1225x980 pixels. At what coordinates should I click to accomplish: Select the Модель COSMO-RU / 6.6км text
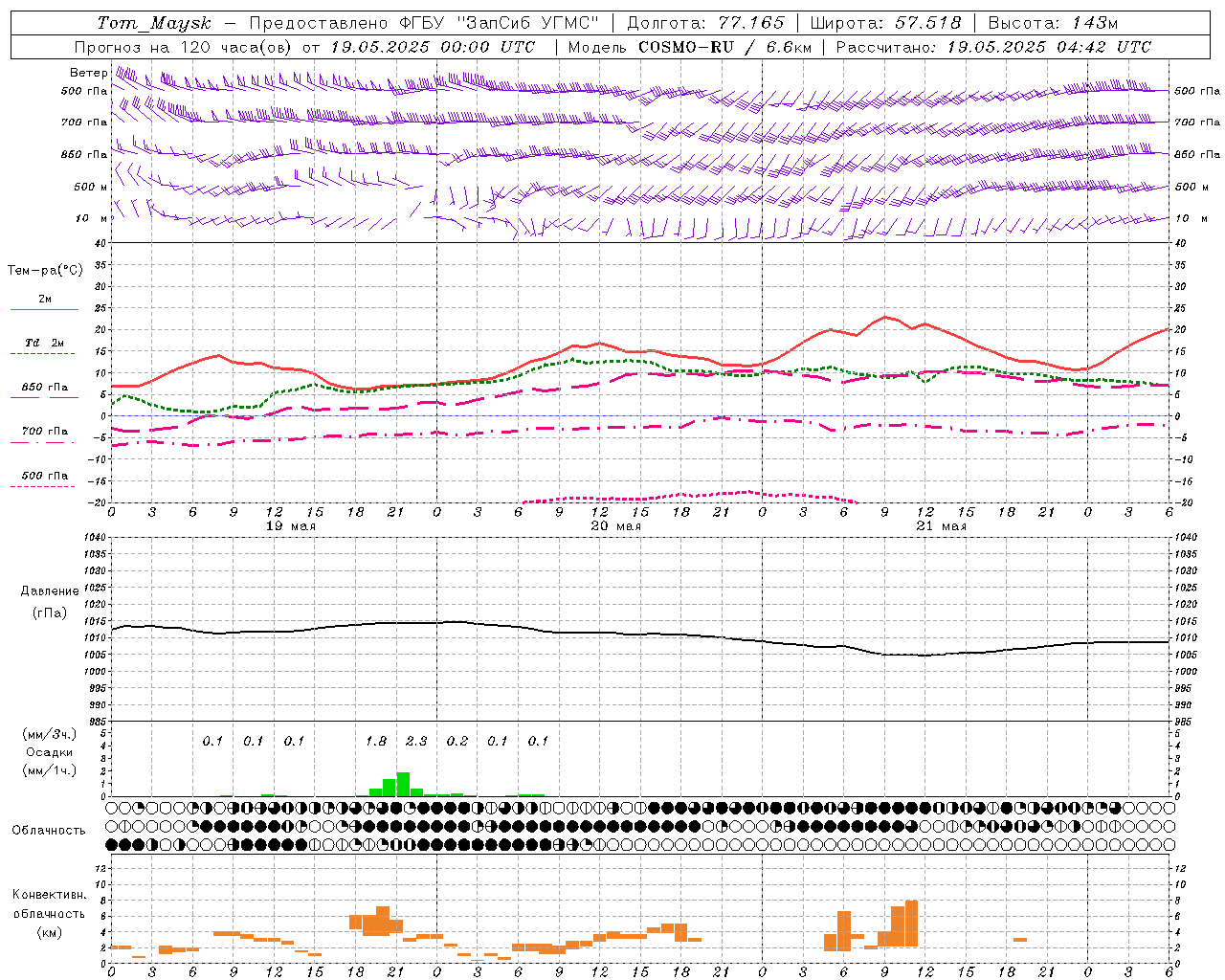690,47
